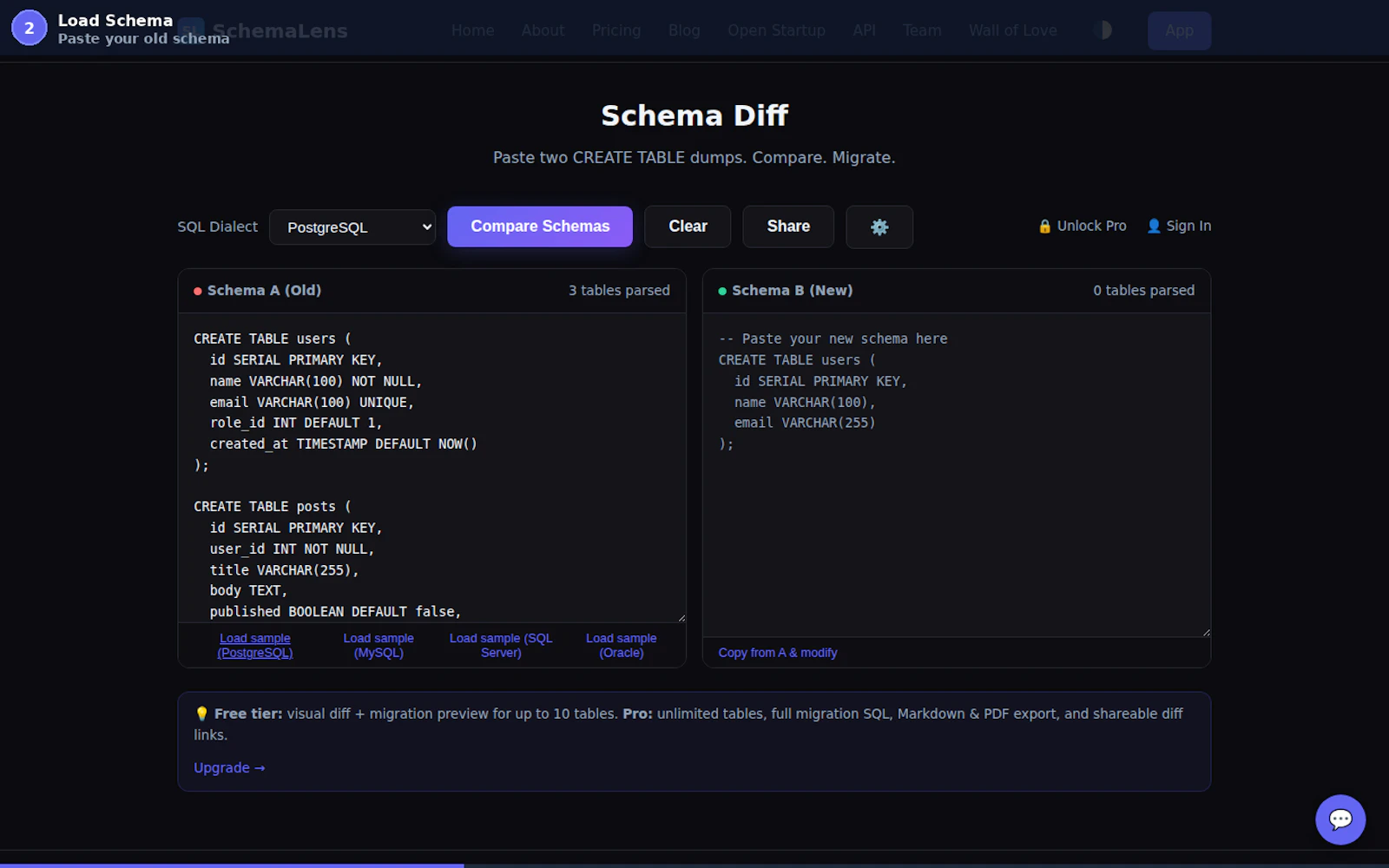Click the "Schema B (New)" heading
Screen dimensions: 1389x868
coord(792,291)
